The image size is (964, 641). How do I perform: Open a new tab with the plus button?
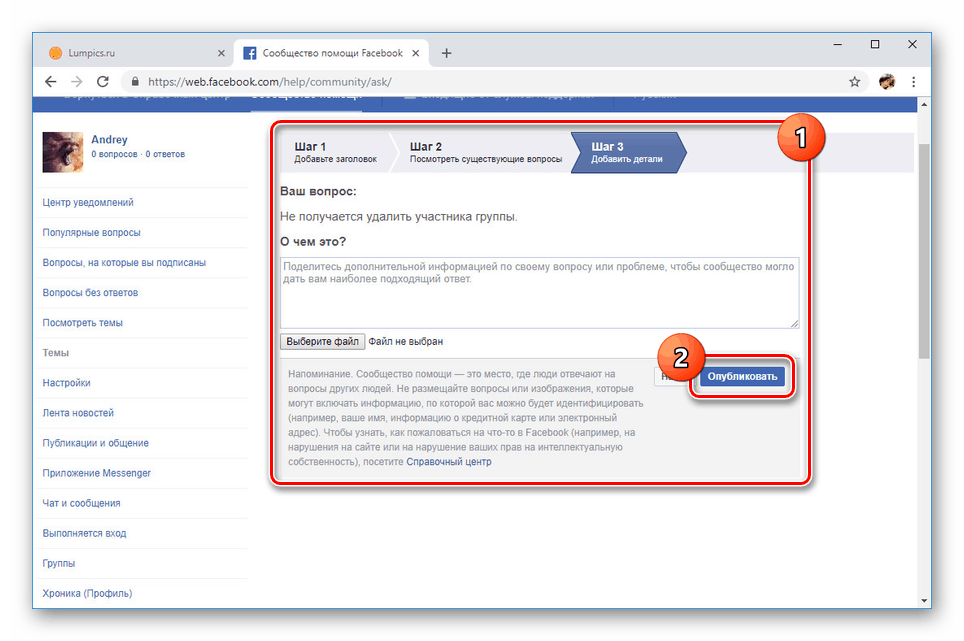446,53
